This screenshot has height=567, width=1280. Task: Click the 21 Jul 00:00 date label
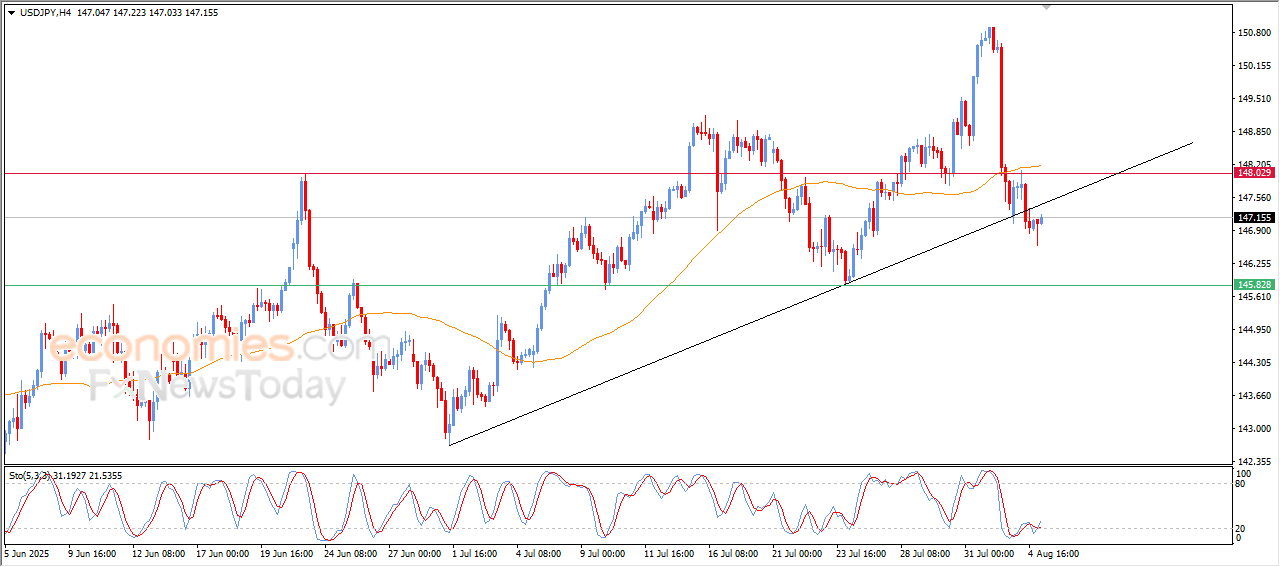coord(799,553)
